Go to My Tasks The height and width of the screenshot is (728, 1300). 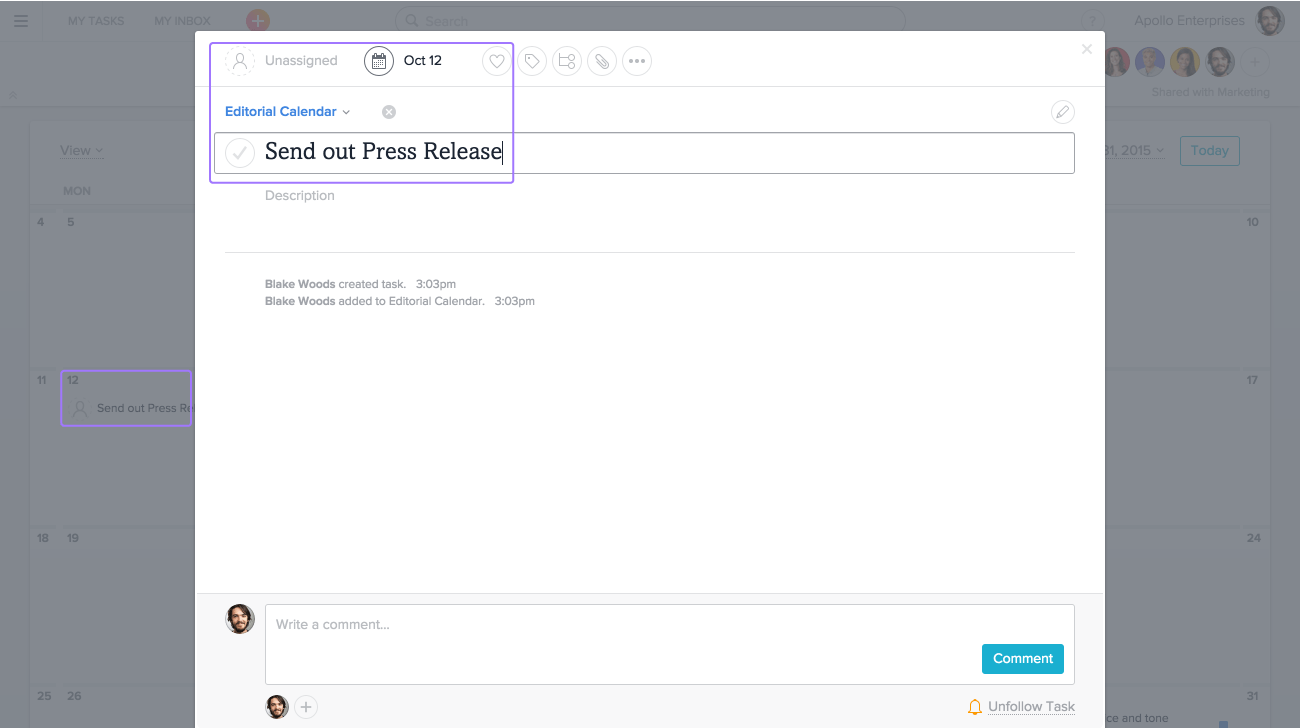point(96,21)
